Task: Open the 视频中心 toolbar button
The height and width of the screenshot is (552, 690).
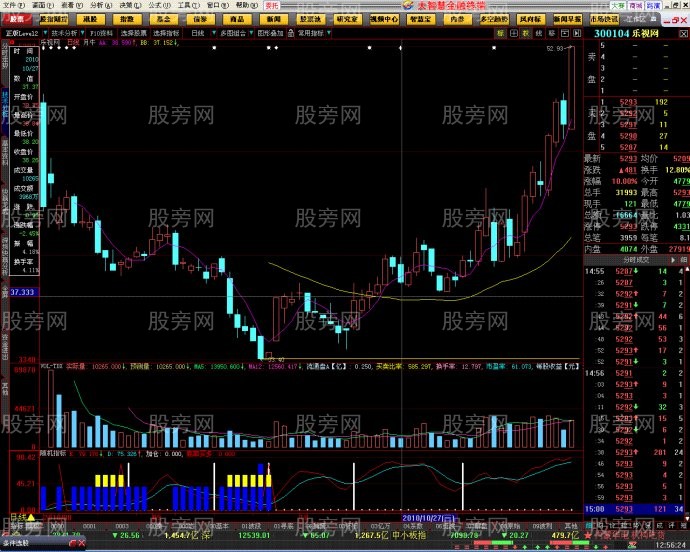Action: pos(384,19)
